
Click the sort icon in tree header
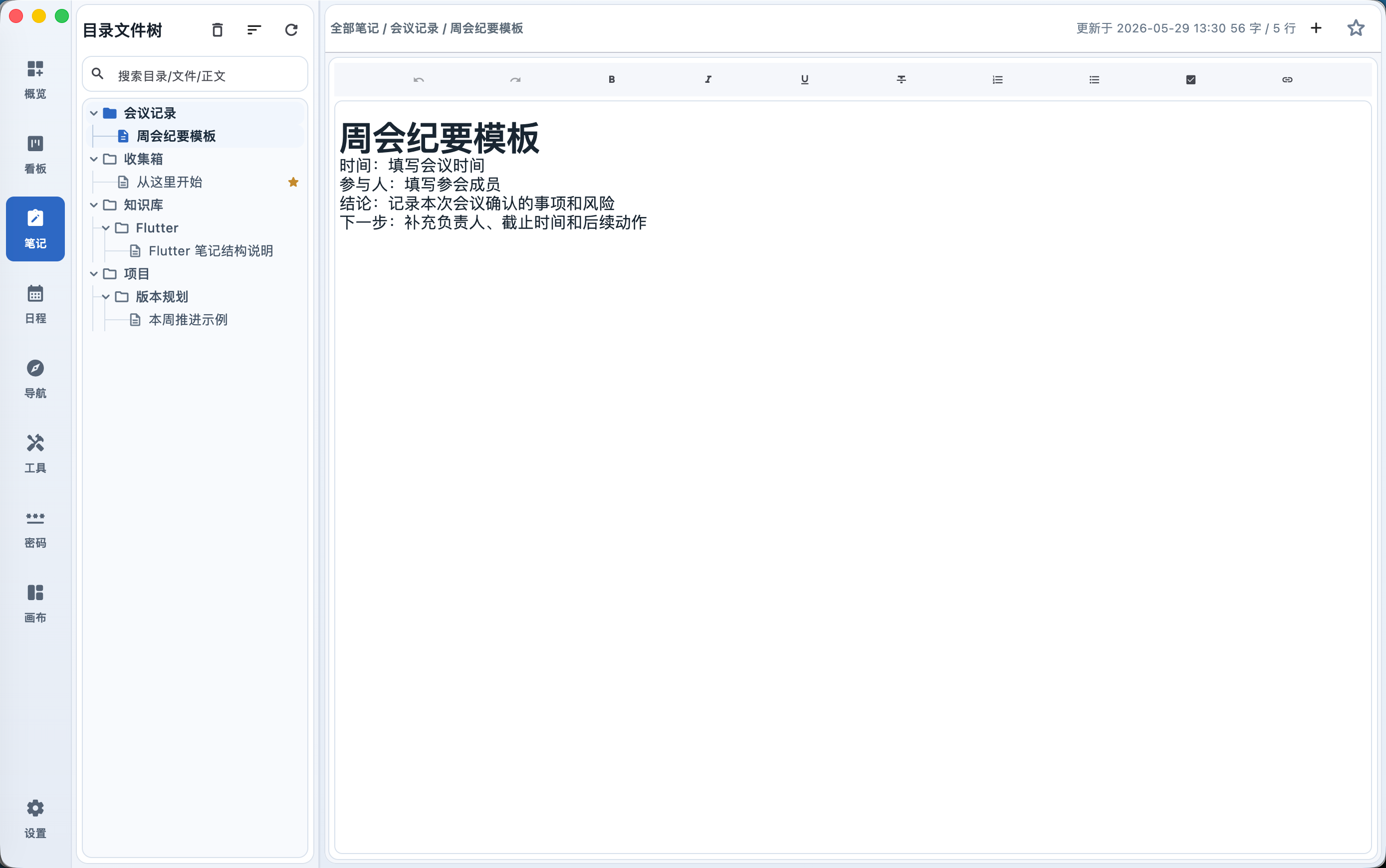(254, 30)
